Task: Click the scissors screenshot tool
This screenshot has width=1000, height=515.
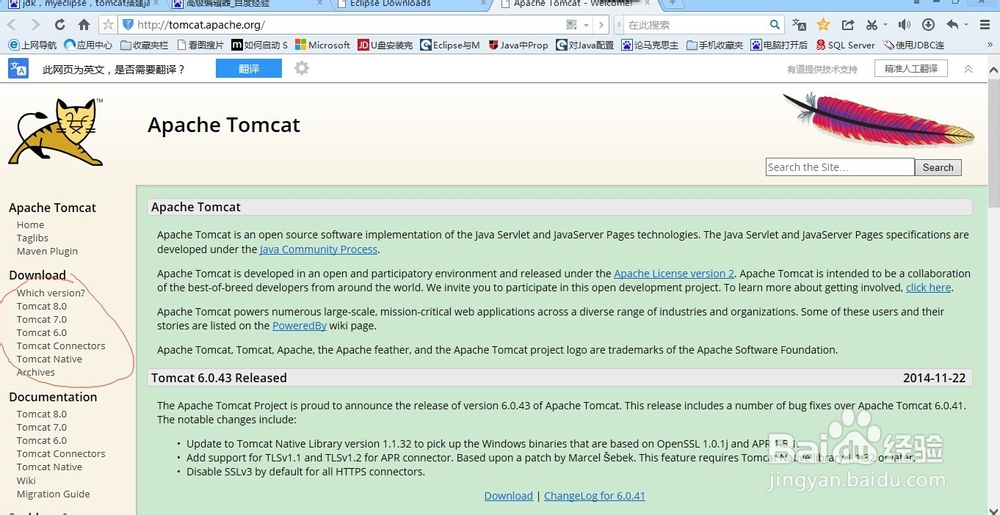Action: 871,25
